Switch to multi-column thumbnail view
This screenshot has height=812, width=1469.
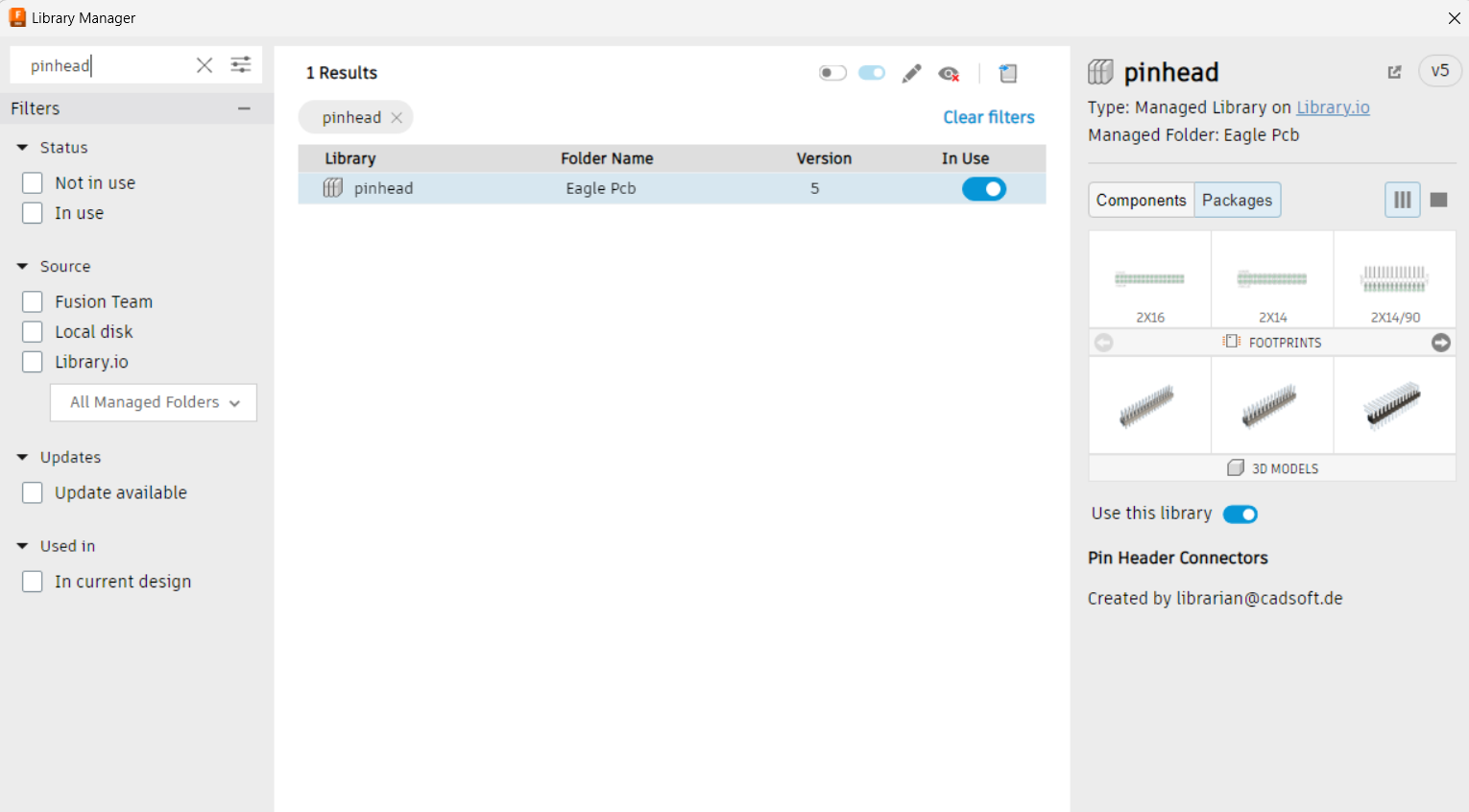tap(1402, 200)
